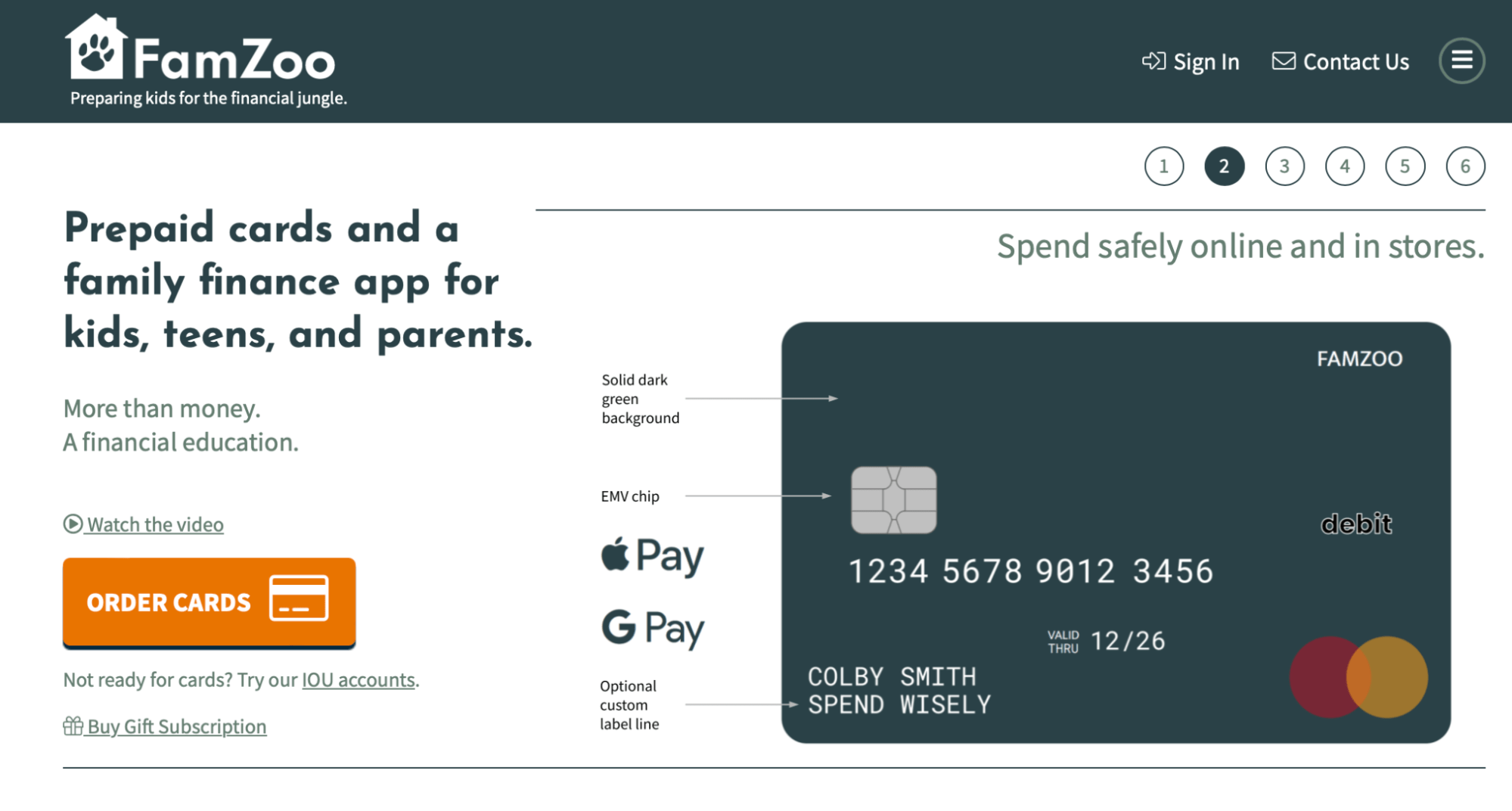Image resolution: width=1512 pixels, height=811 pixels.
Task: Switch to the first carousel dot
Action: [1163, 166]
